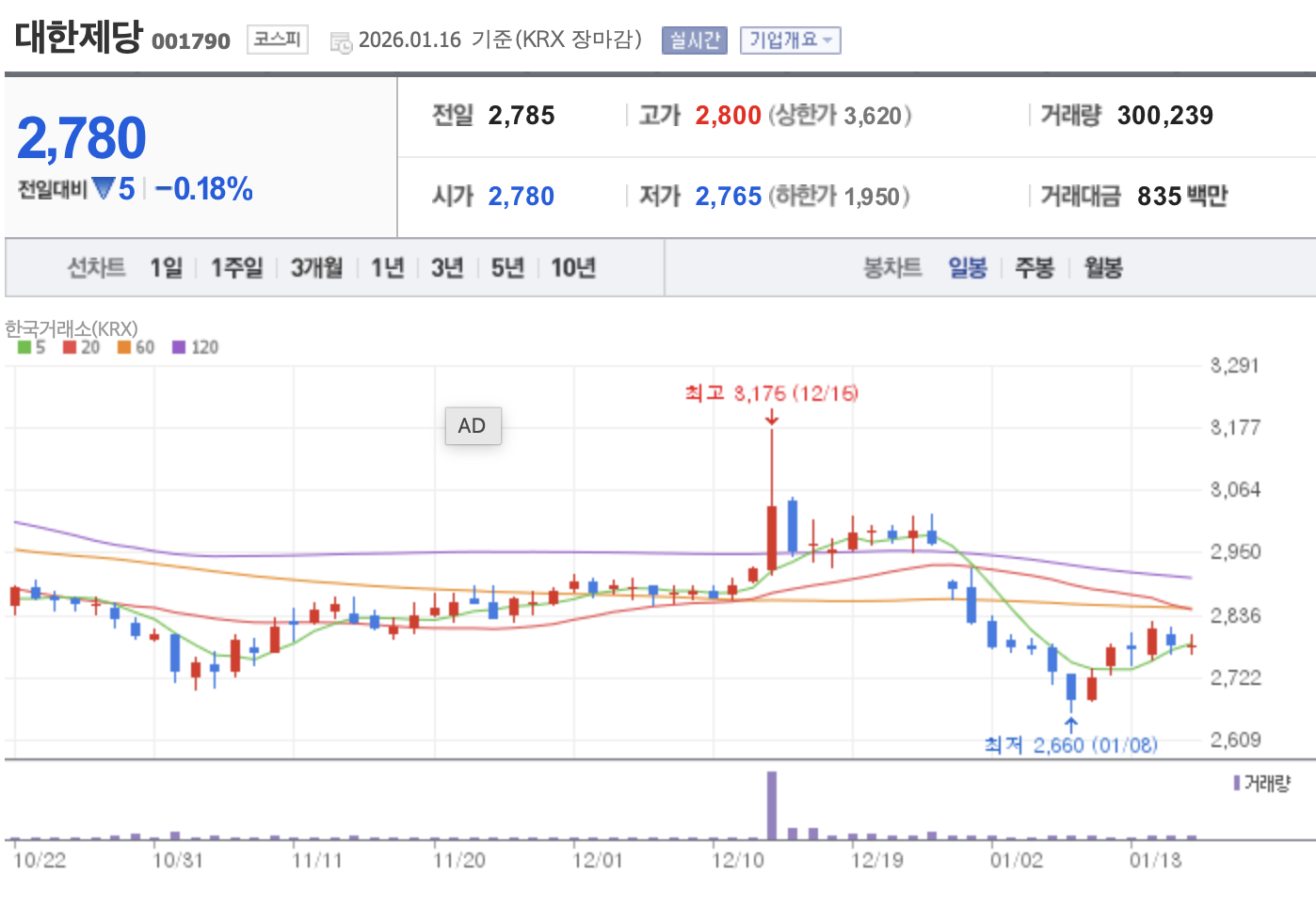The image size is (1316, 907).
Task: Click the 고가 value 2,800
Action: click(728, 116)
